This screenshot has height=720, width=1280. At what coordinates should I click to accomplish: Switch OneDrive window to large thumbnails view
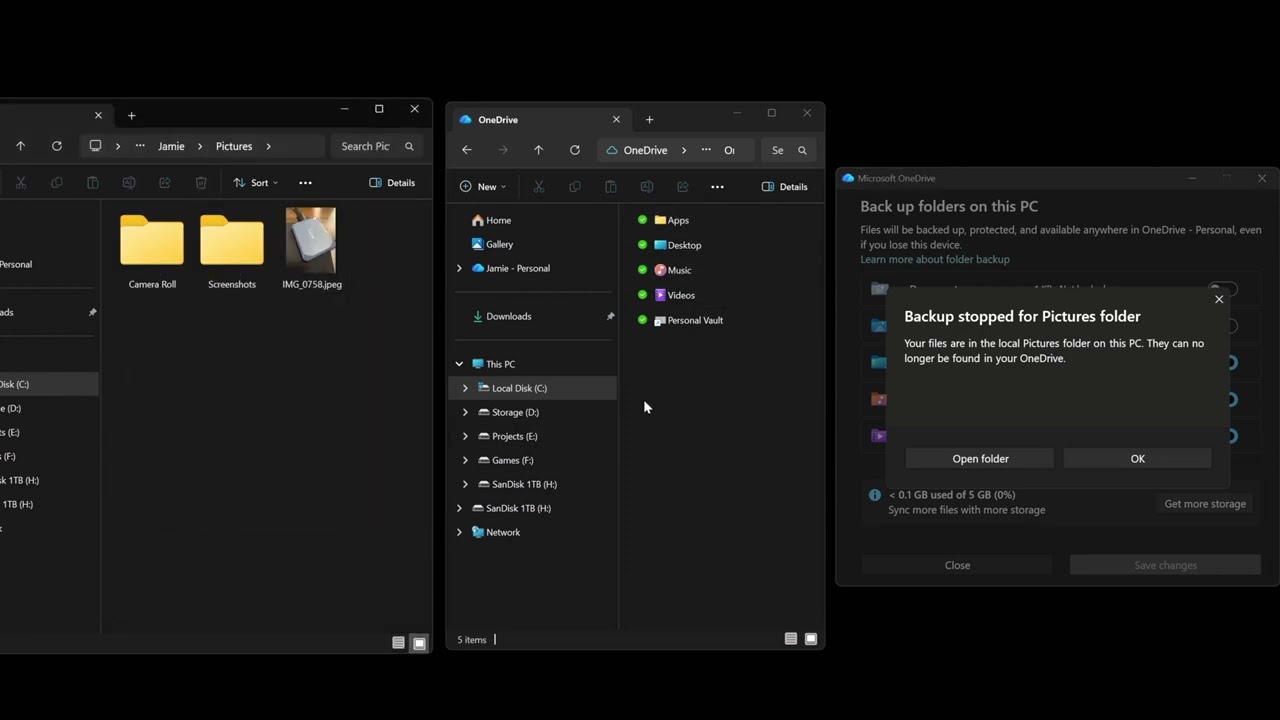(811, 639)
